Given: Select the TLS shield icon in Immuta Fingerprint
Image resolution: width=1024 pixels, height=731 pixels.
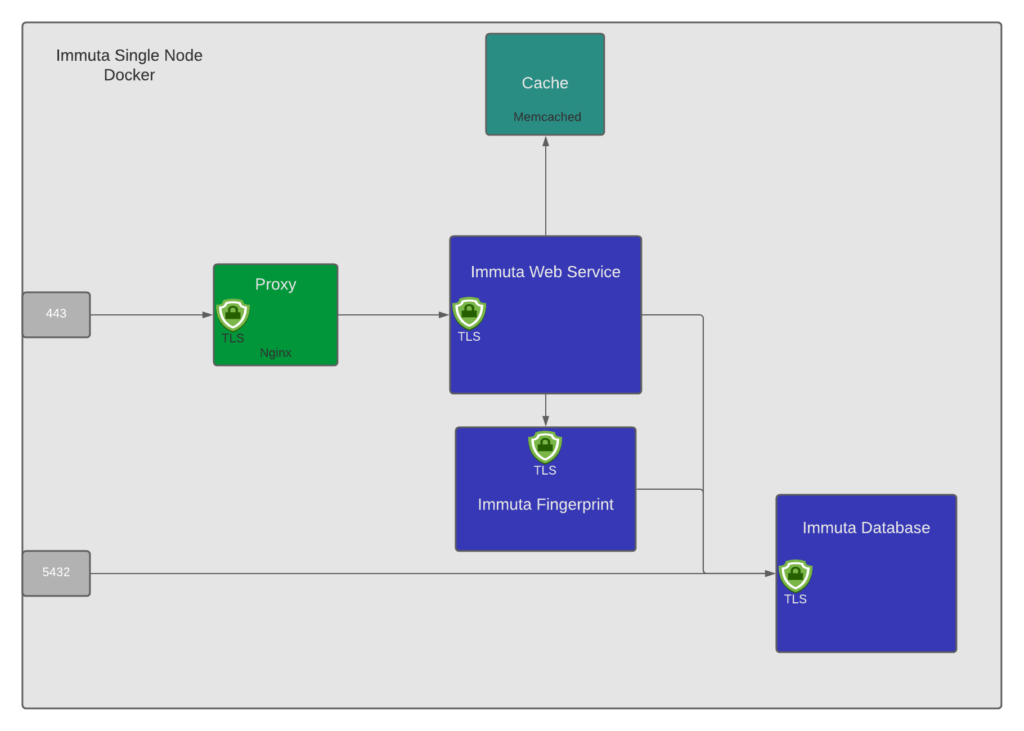Looking at the screenshot, I should [x=545, y=447].
